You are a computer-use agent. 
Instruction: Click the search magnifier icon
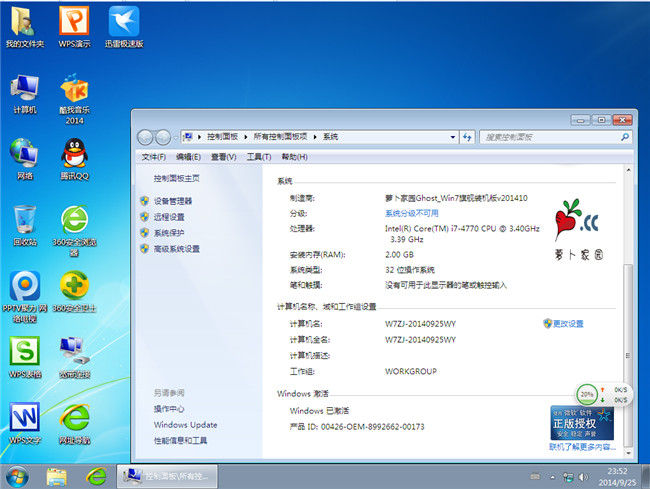[x=625, y=137]
